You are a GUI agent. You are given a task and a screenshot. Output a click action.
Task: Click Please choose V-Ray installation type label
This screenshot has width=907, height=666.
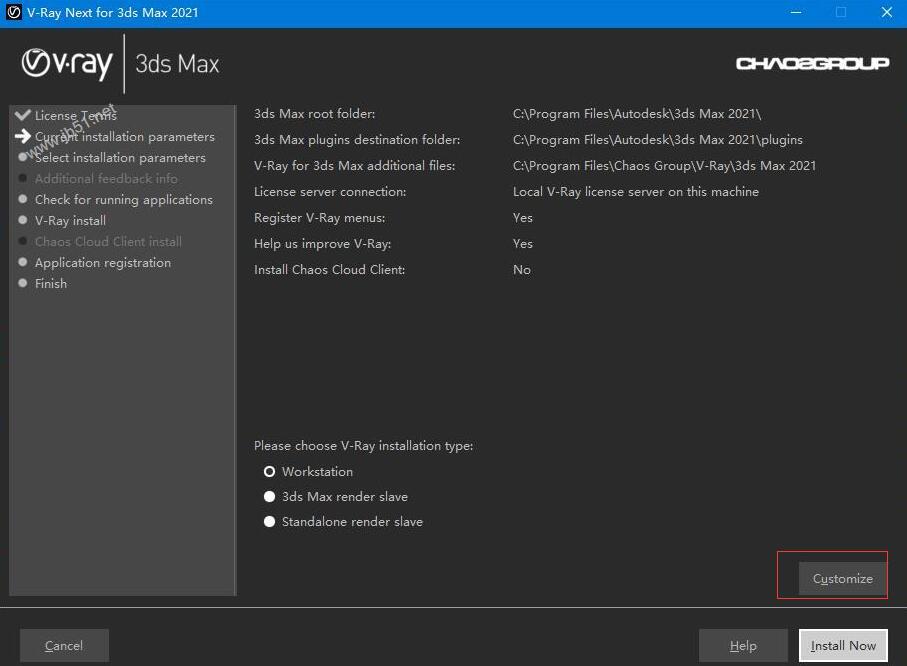tap(363, 446)
